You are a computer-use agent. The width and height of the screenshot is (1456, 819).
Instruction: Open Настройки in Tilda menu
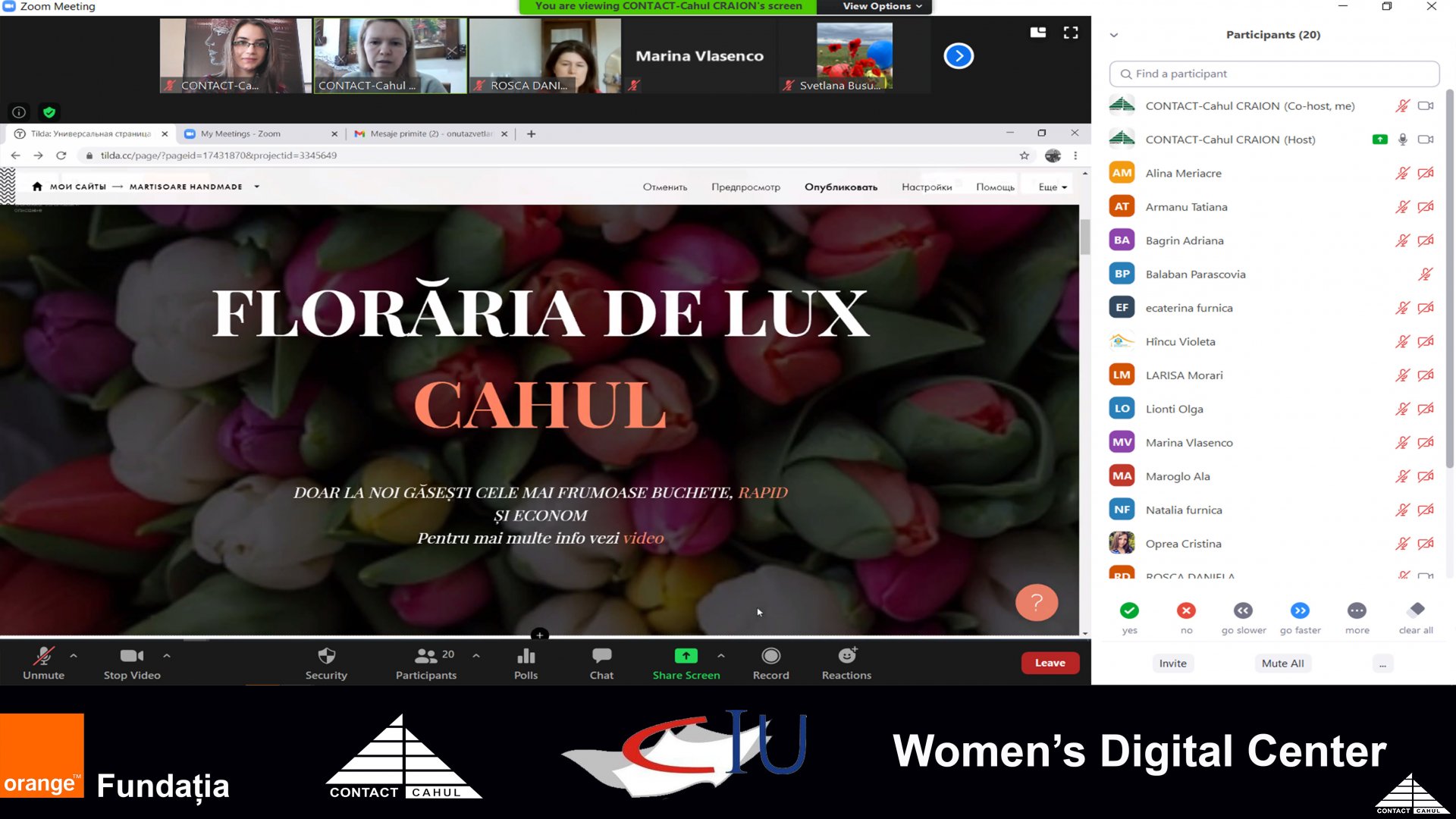click(x=926, y=187)
